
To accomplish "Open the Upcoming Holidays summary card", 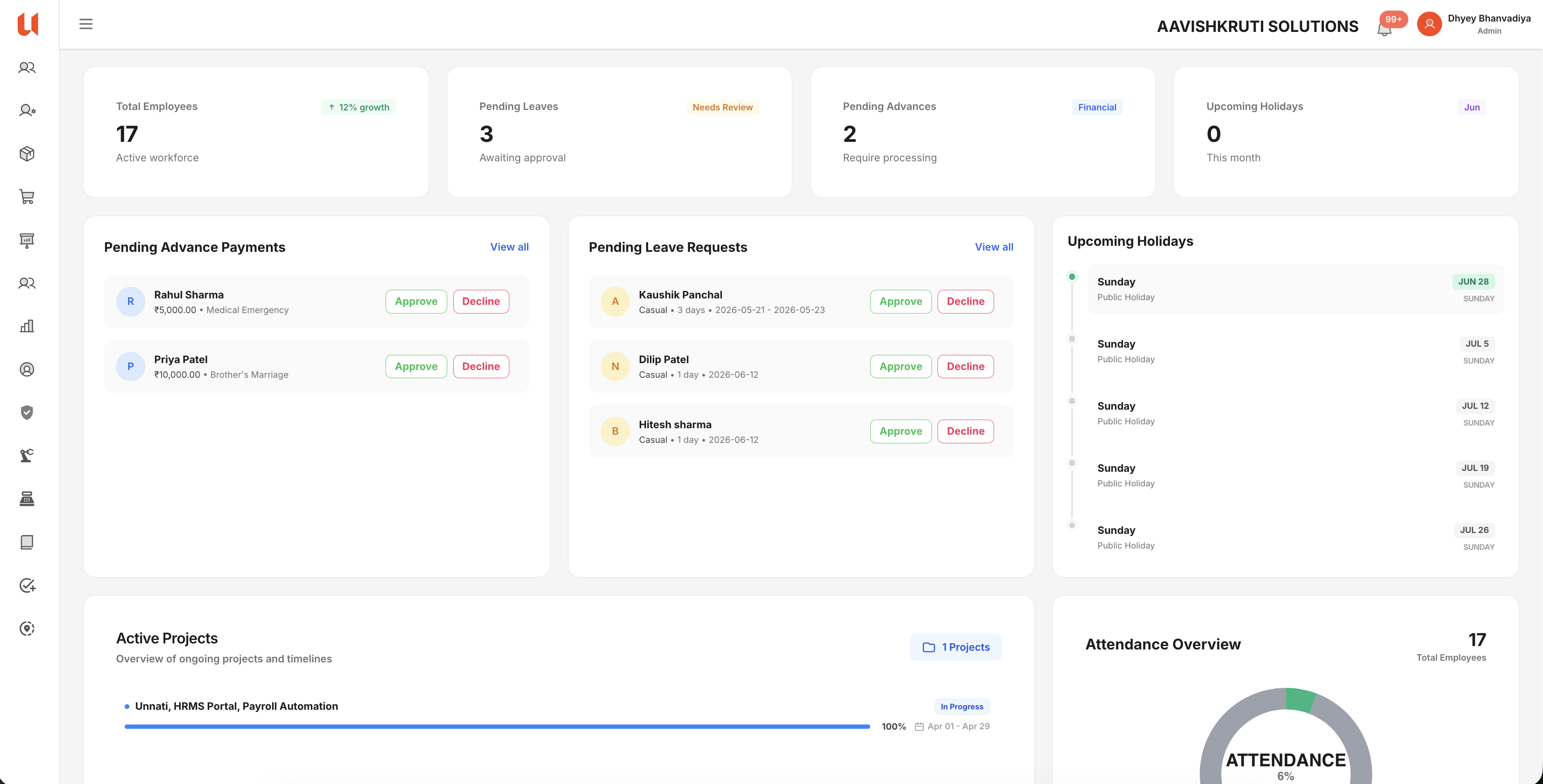I will coord(1346,132).
